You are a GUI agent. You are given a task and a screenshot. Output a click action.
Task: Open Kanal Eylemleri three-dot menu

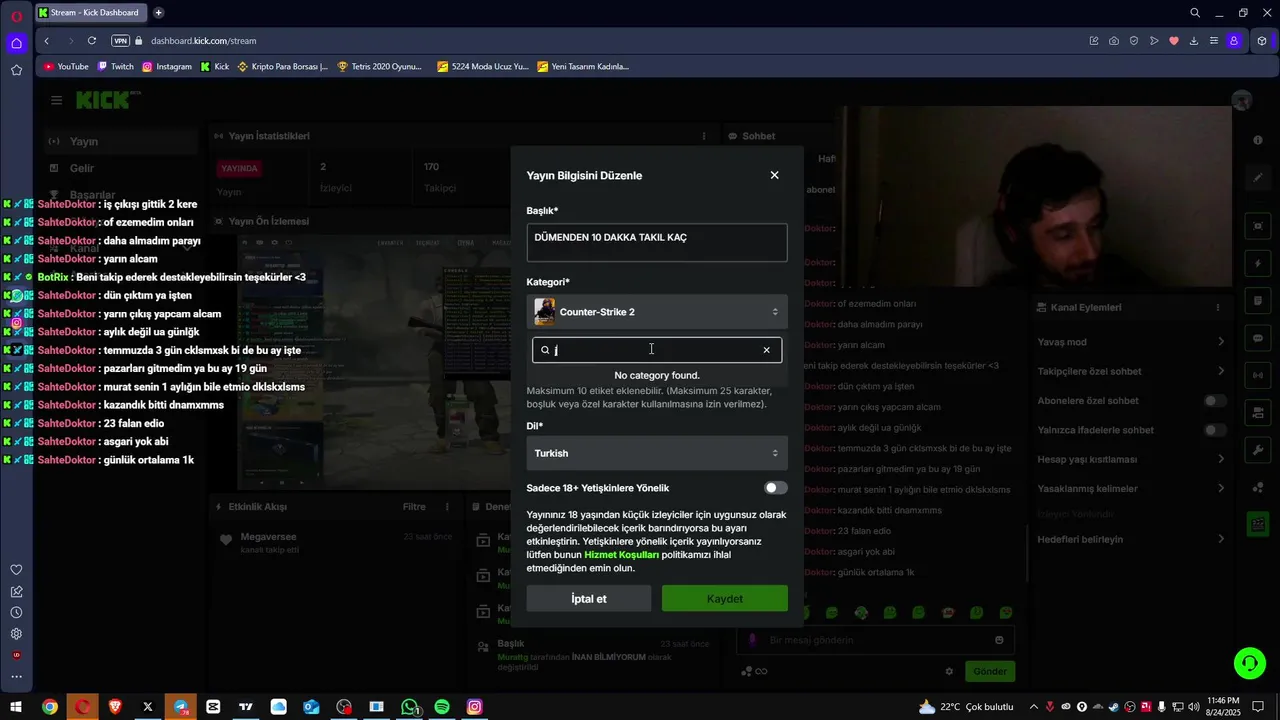coord(1218,308)
